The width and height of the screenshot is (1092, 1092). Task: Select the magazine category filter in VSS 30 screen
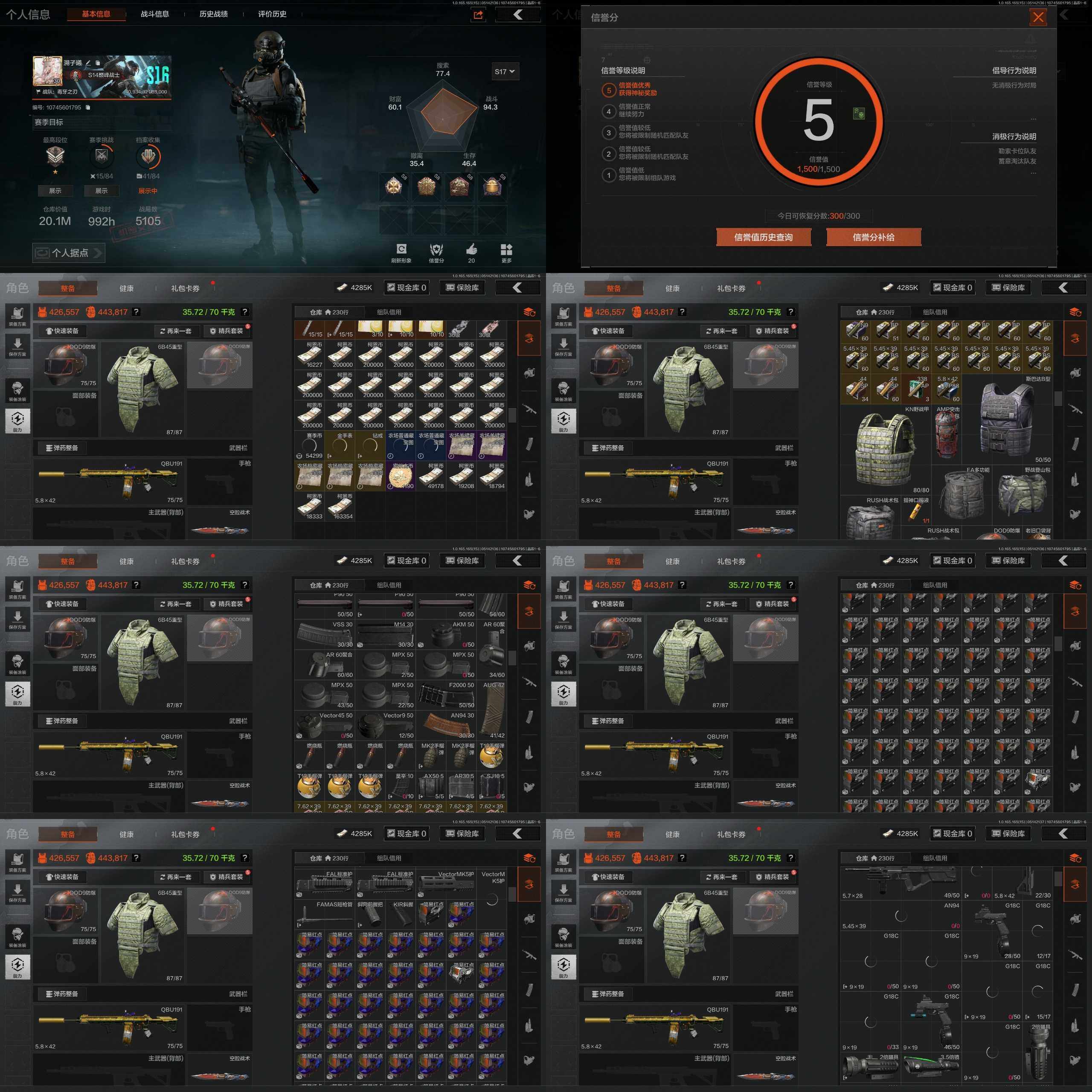pyautogui.click(x=529, y=717)
